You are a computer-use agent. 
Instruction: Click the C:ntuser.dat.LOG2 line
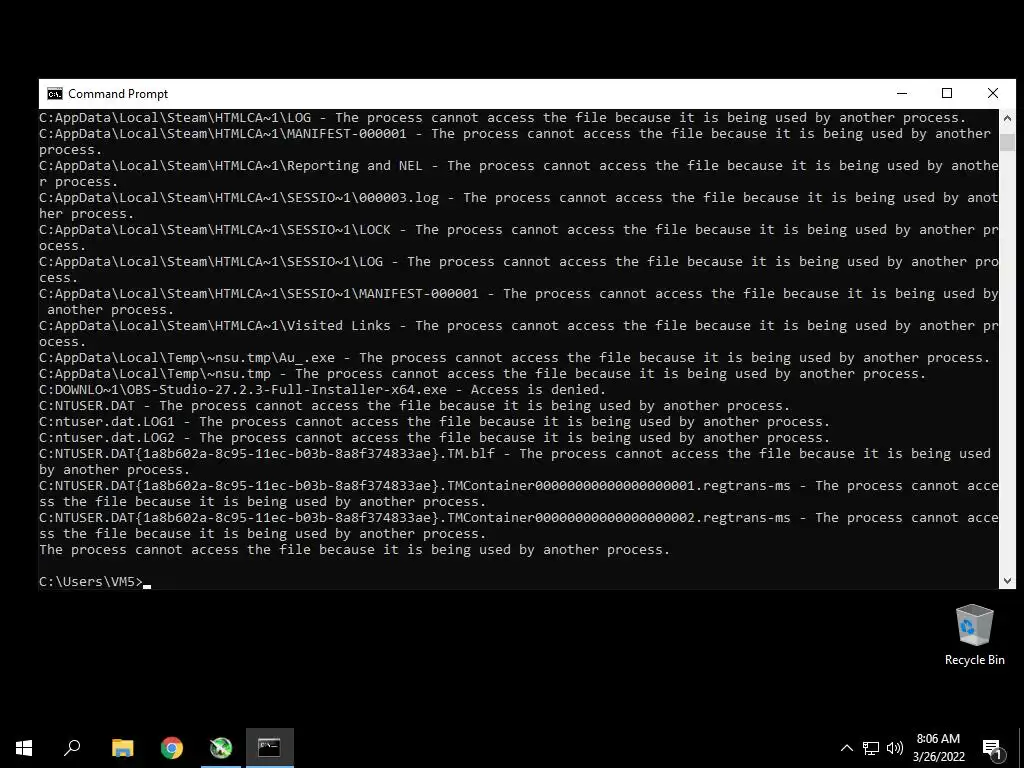434,438
